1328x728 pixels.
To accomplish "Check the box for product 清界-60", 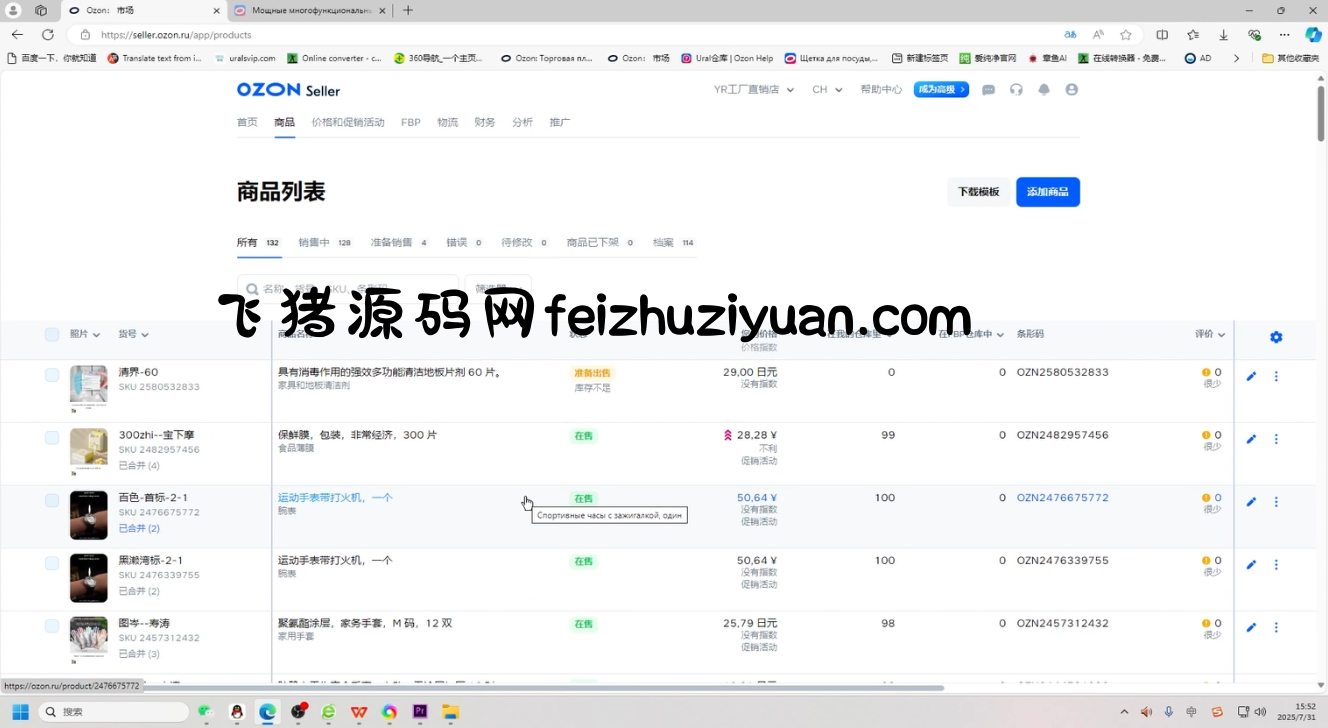I will coord(52,375).
